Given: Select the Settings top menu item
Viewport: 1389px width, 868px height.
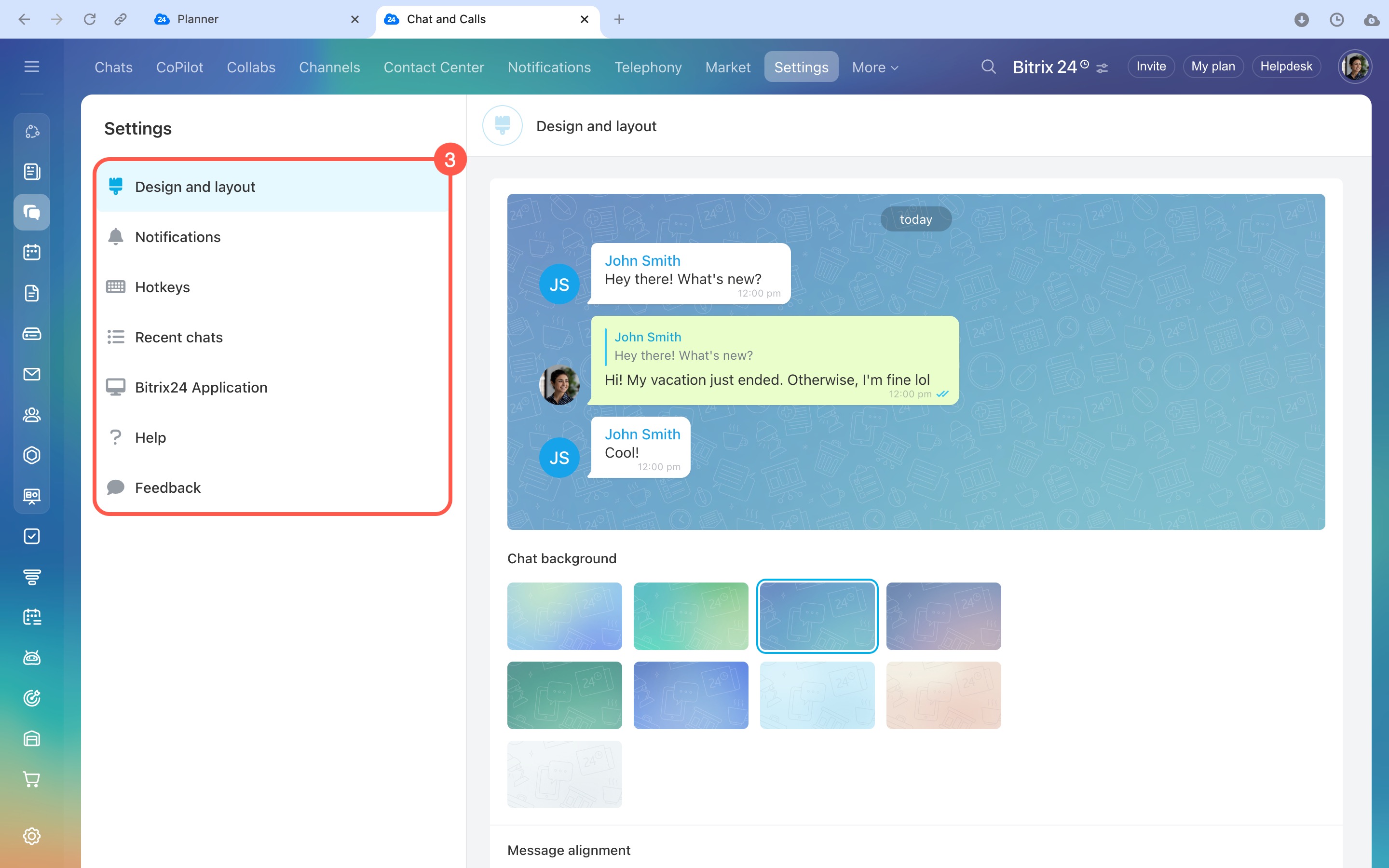Looking at the screenshot, I should pos(801,67).
